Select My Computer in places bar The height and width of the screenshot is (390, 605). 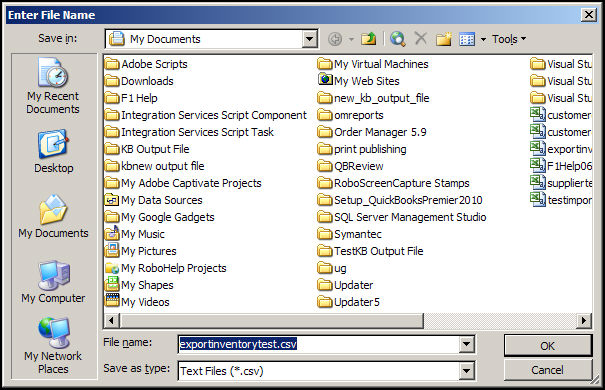point(53,282)
